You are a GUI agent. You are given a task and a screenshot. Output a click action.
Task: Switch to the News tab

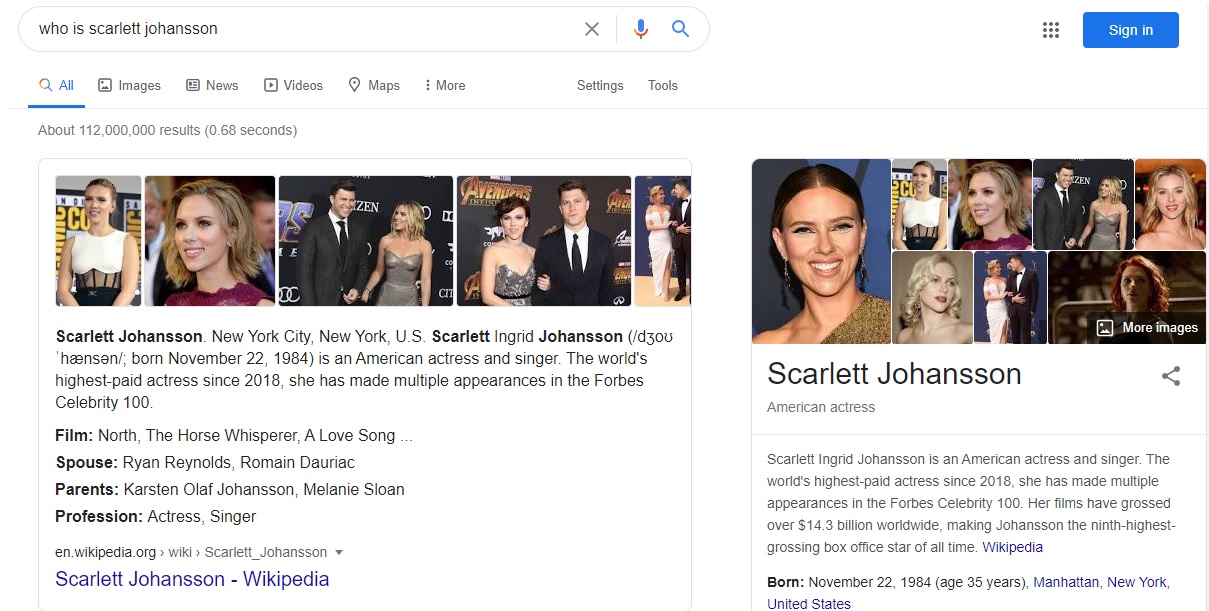click(x=212, y=86)
